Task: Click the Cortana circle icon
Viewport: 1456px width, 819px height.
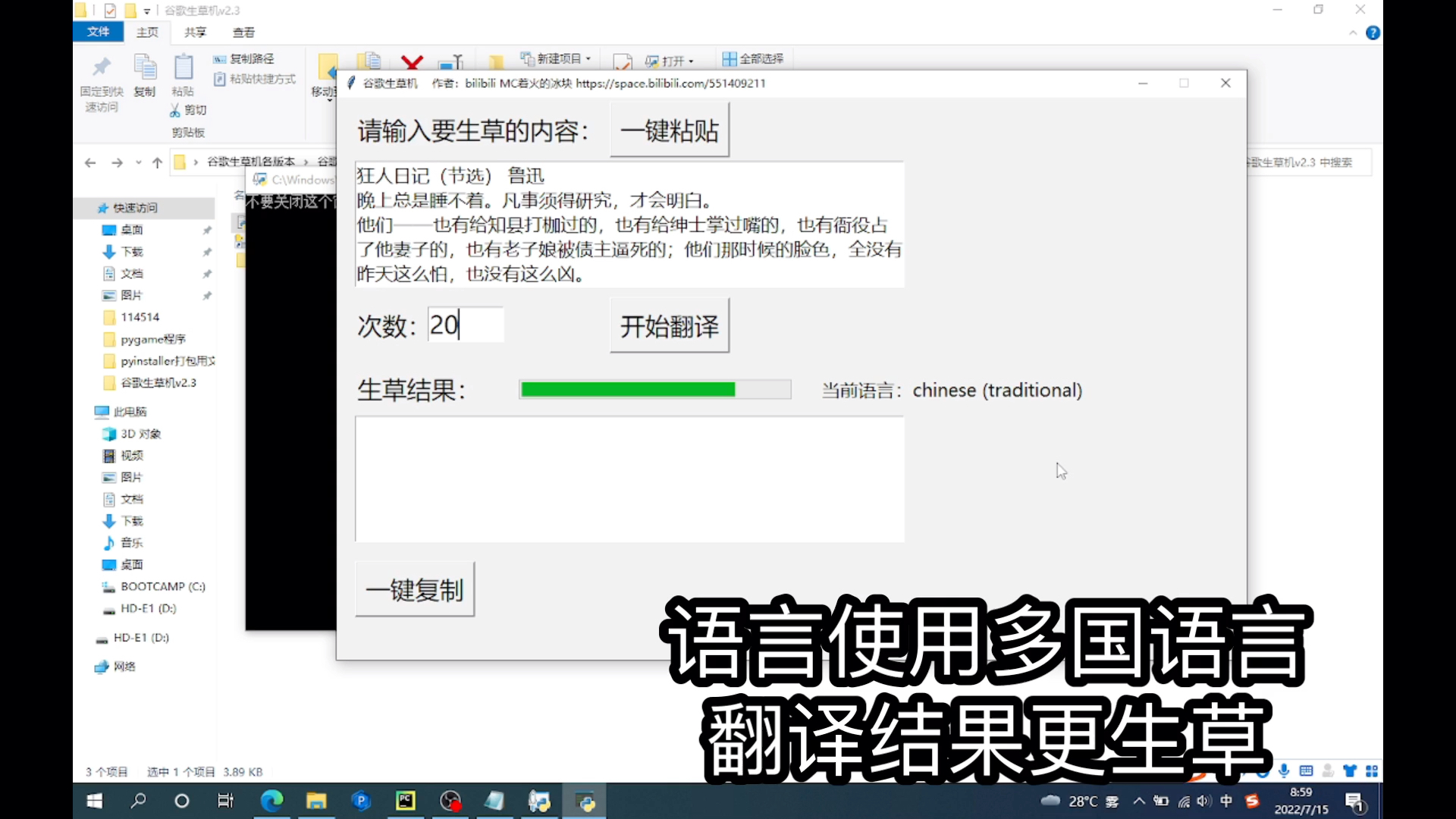Action: pyautogui.click(x=182, y=801)
